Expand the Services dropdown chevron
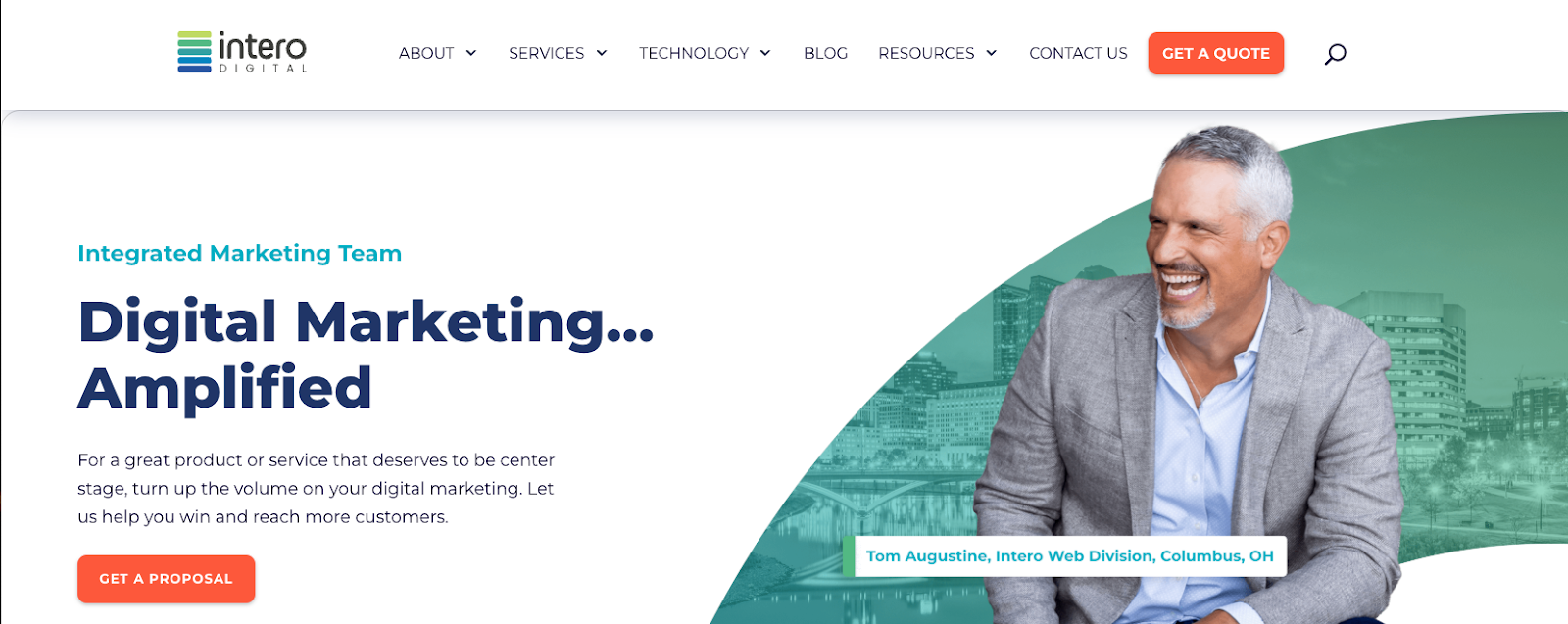This screenshot has width=1568, height=624. tap(602, 53)
